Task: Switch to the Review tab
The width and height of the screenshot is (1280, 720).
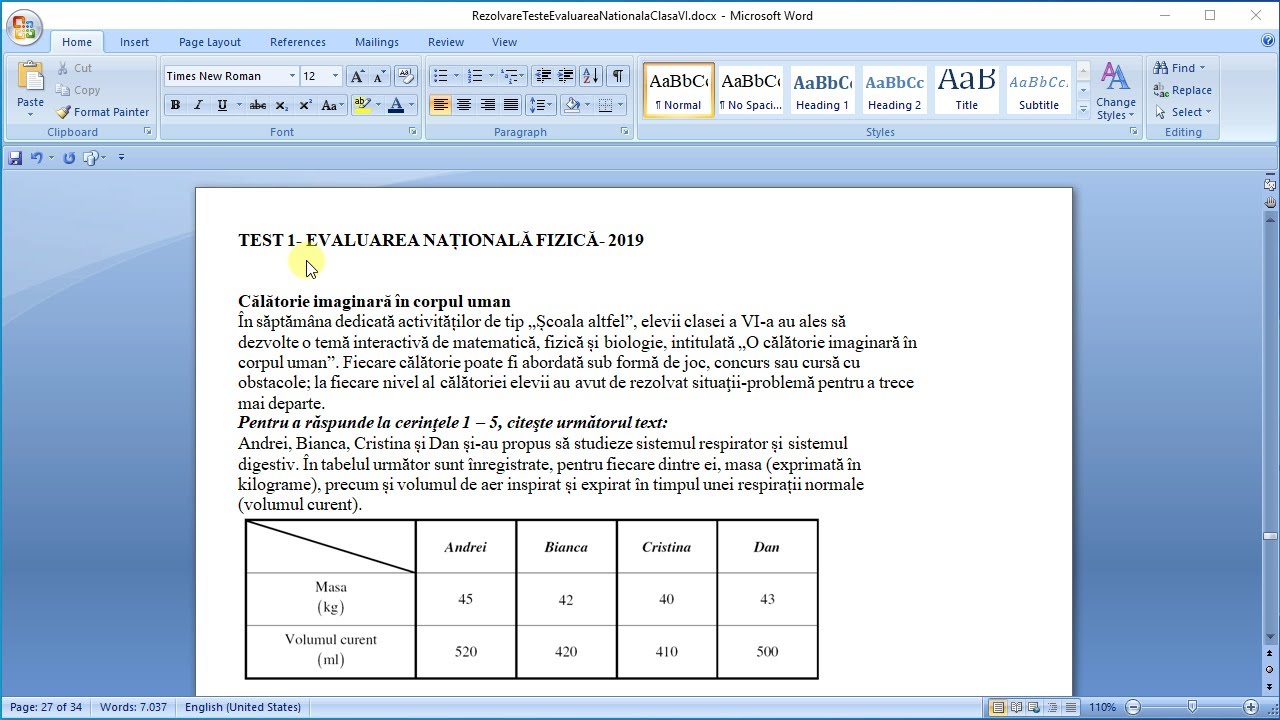Action: coord(446,42)
